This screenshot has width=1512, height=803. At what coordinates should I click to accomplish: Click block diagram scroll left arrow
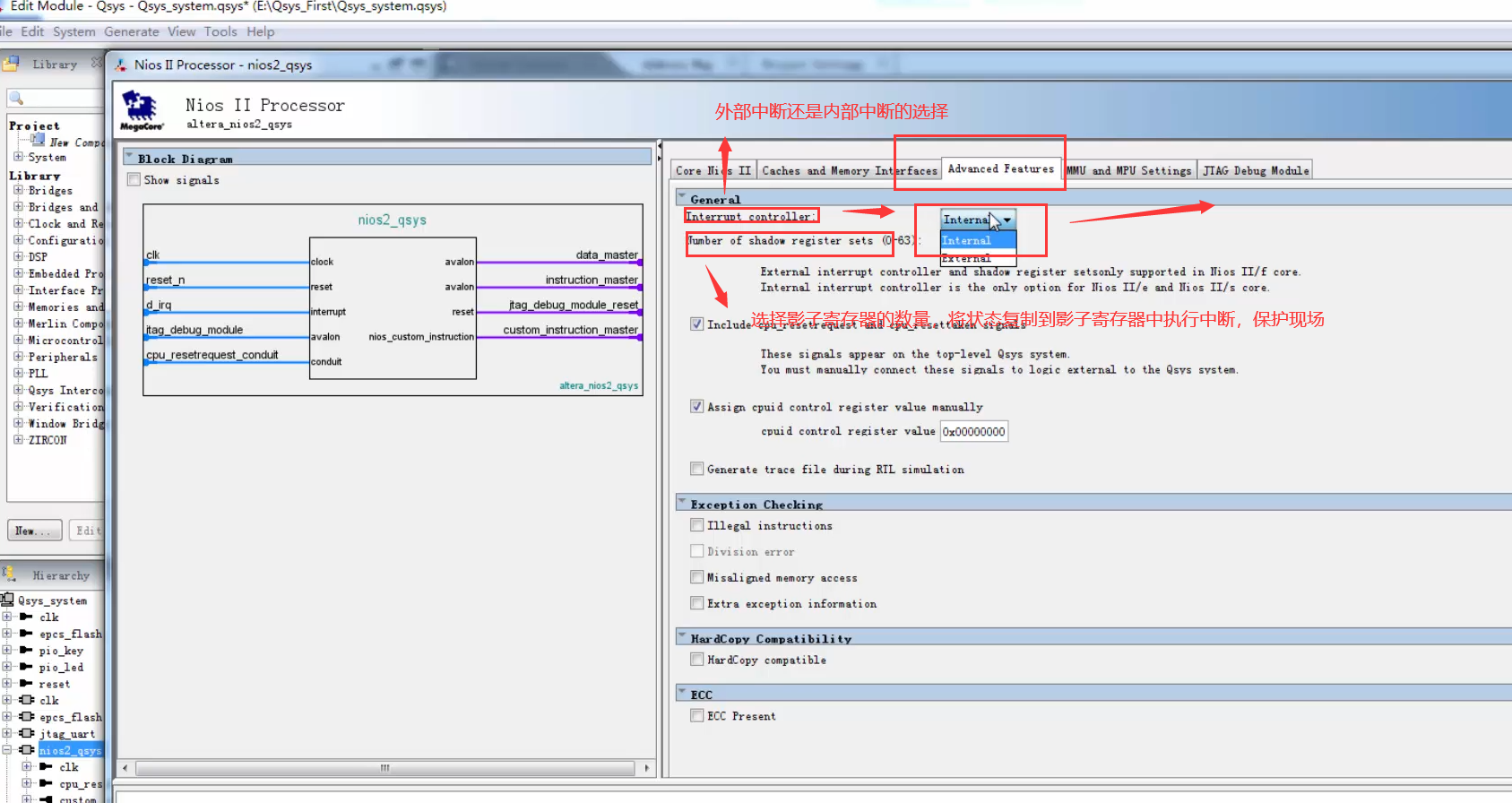(x=125, y=768)
